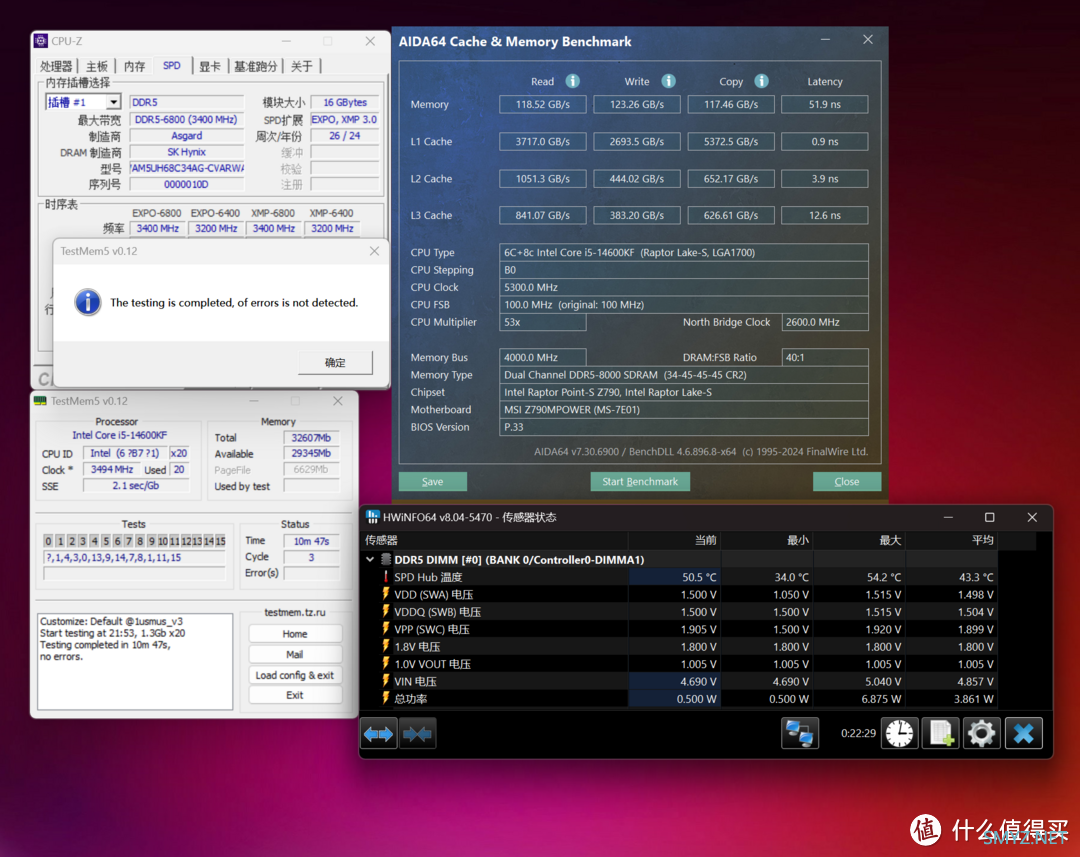This screenshot has height=857, width=1080.
Task: Switch to the 处理器 tab in CPU-Z
Action: click(56, 66)
